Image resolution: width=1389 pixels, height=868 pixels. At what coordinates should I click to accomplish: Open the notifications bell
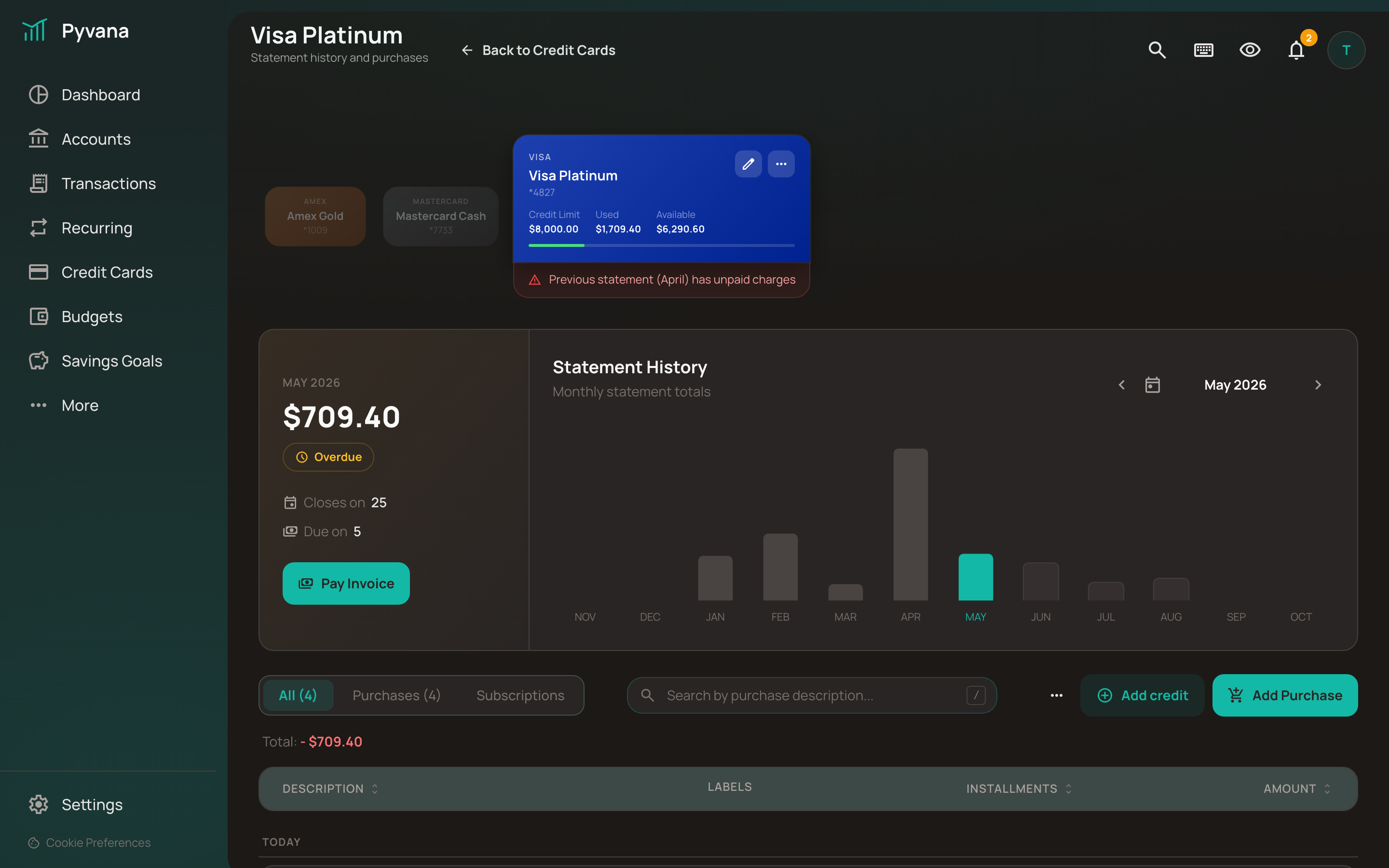point(1296,51)
